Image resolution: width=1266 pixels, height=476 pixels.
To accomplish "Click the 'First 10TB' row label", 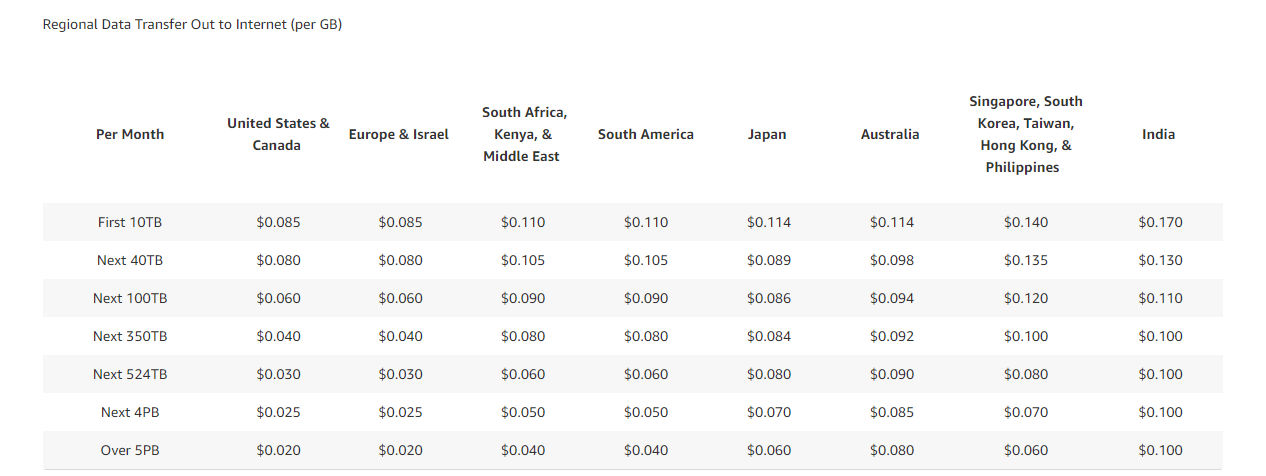I will click(x=130, y=222).
